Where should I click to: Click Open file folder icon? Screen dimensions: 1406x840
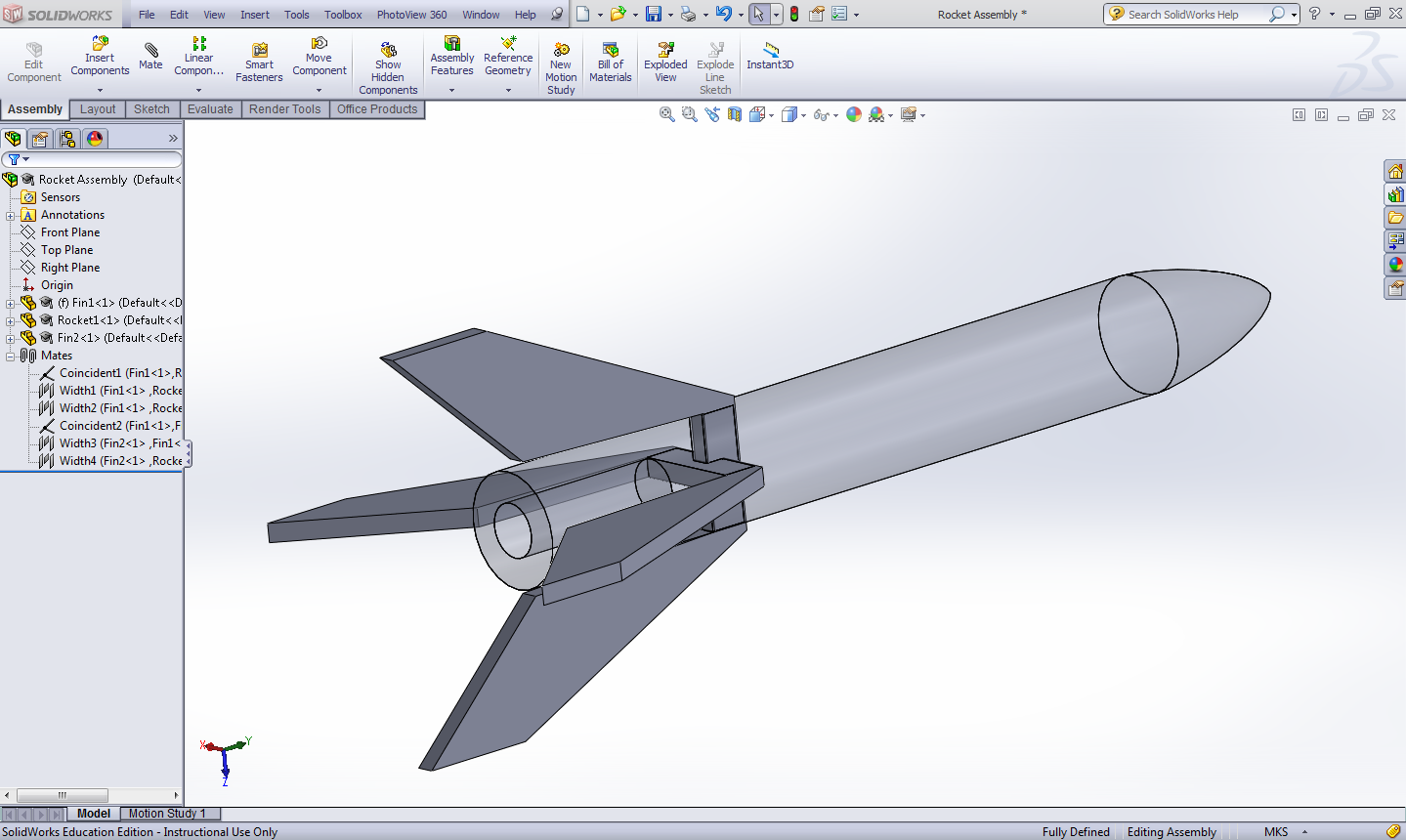[x=618, y=14]
